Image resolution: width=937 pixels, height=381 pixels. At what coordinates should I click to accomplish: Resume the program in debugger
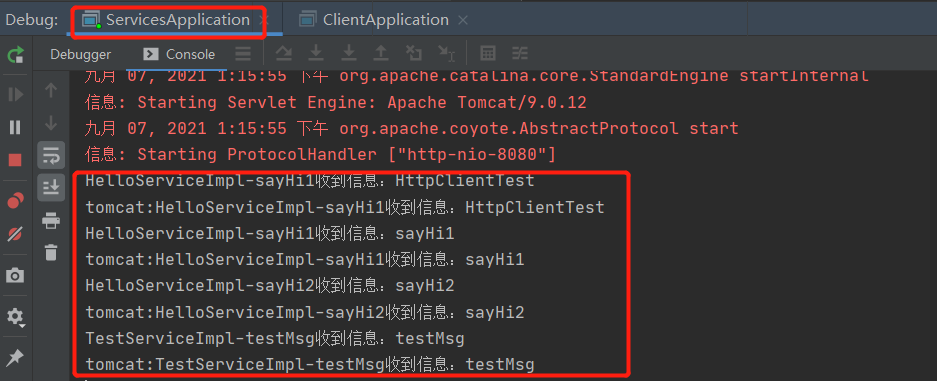16,94
